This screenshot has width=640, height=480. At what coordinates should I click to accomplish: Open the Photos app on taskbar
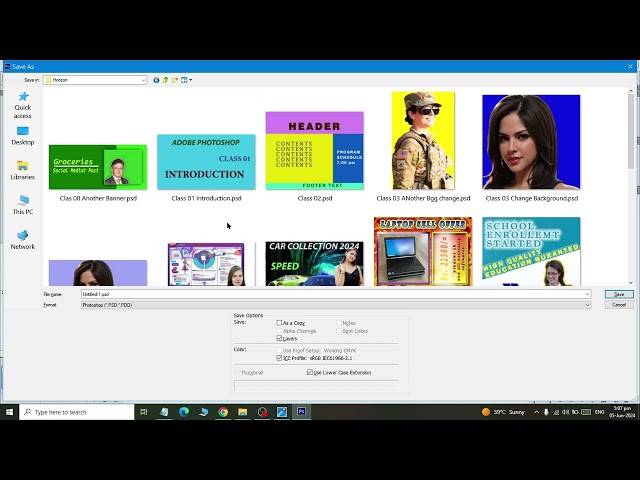coord(282,412)
